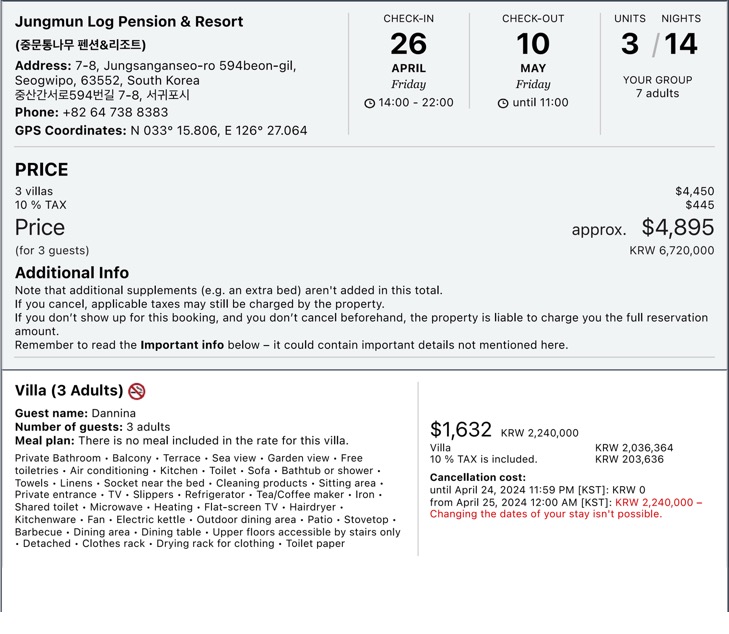Click the check-out date number 10
This screenshot has width=729, height=634.
click(533, 44)
